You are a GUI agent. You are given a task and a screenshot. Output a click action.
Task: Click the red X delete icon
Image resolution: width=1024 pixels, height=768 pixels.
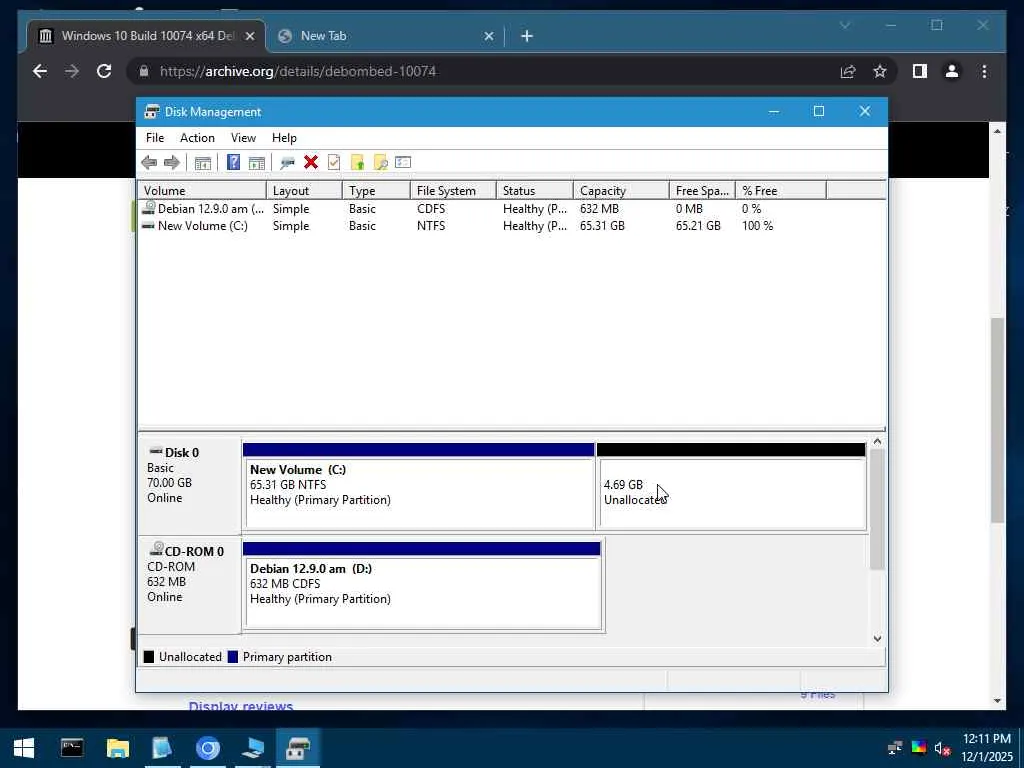tap(311, 162)
